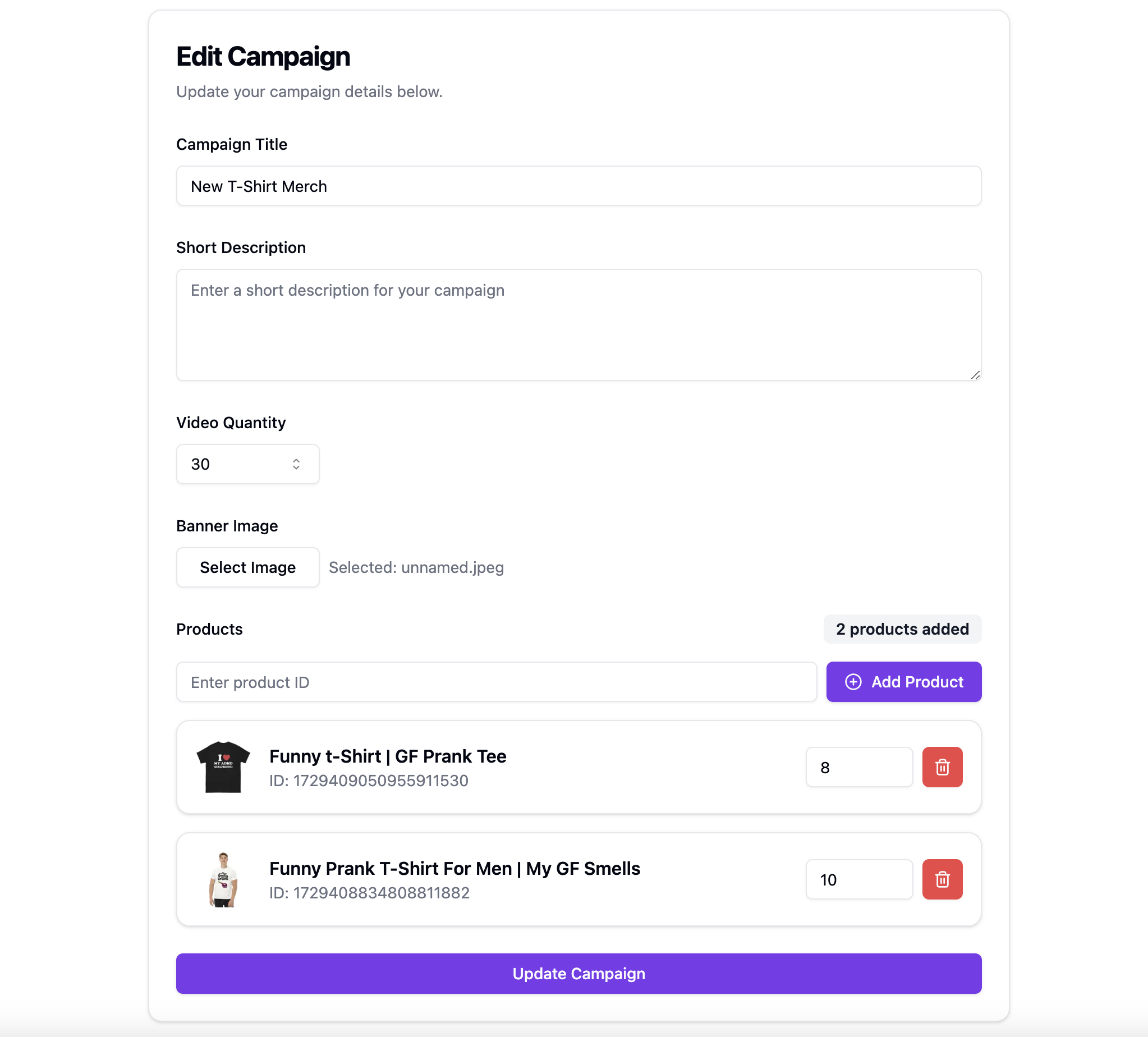
Task: Increase Video Quantity using the up arrow
Action: (297, 460)
